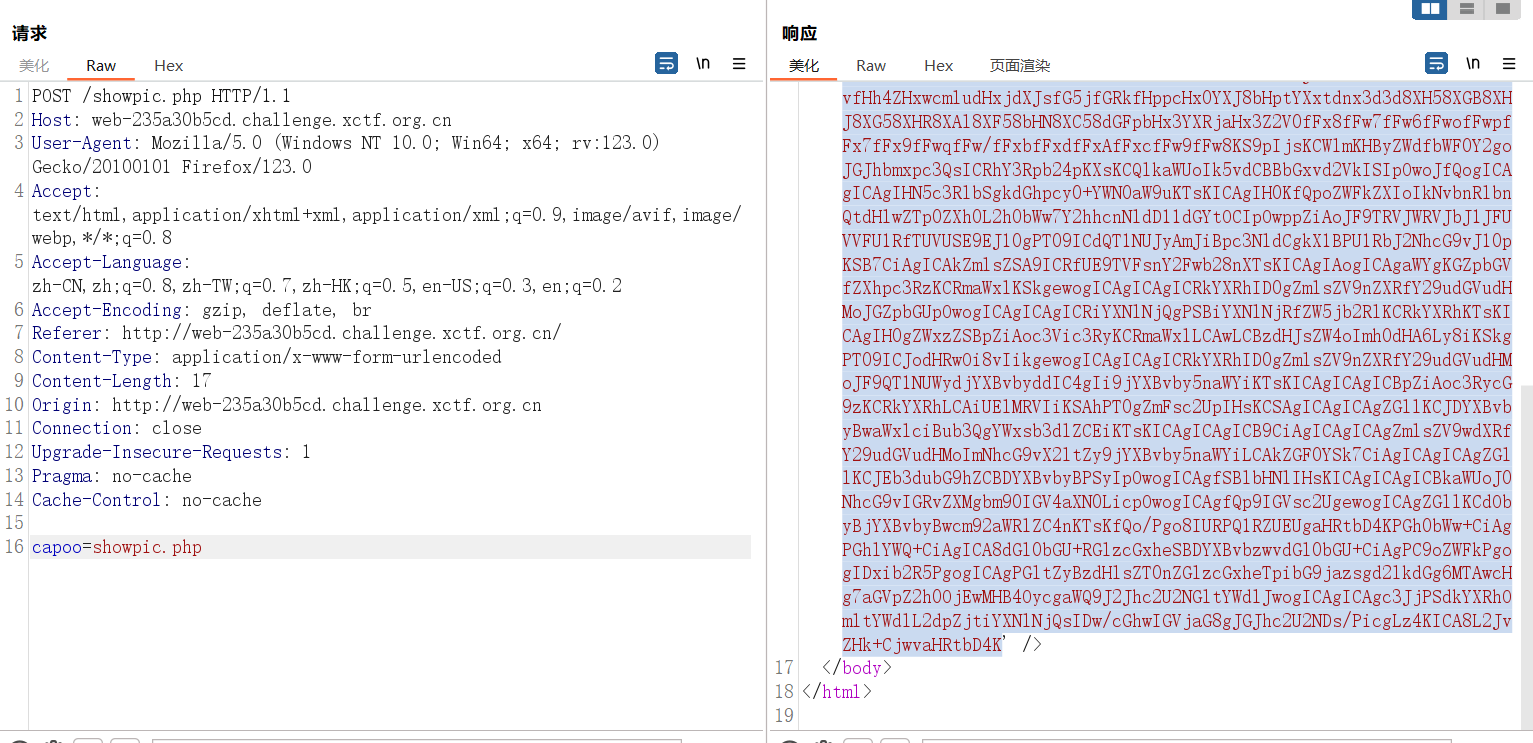The width and height of the screenshot is (1533, 743).
Task: Open the 页面渲染 render tab in the response
Action: (x=1020, y=66)
